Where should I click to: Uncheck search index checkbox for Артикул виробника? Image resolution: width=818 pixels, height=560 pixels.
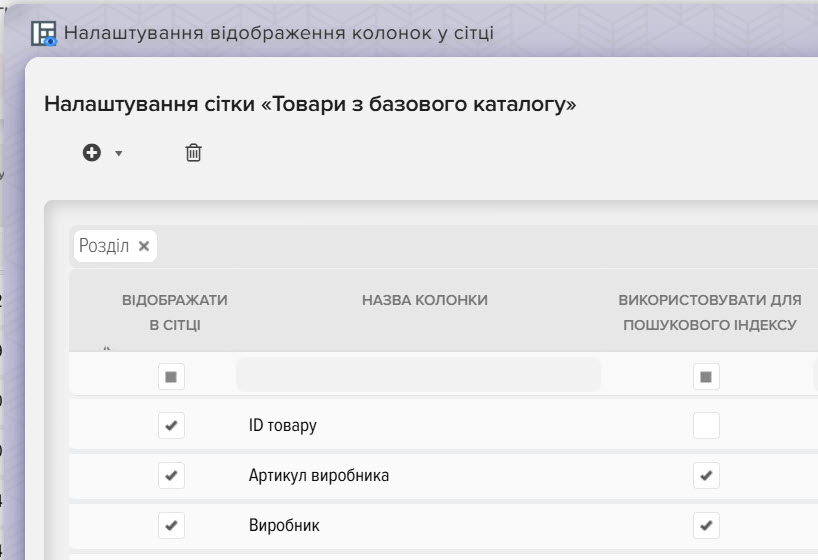[706, 475]
